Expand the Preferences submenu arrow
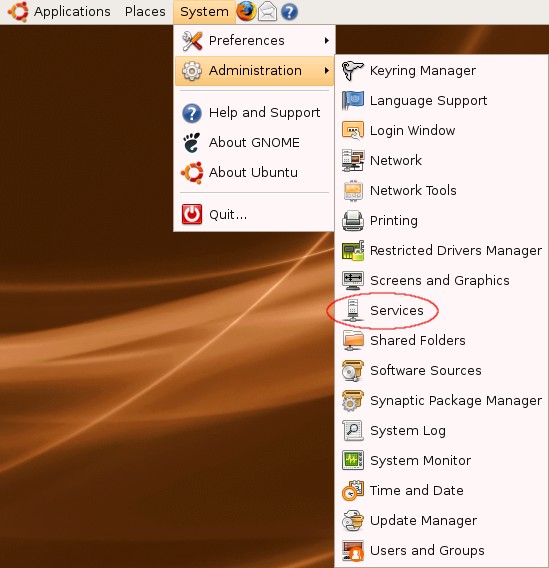The height and width of the screenshot is (568, 549). pyautogui.click(x=327, y=41)
